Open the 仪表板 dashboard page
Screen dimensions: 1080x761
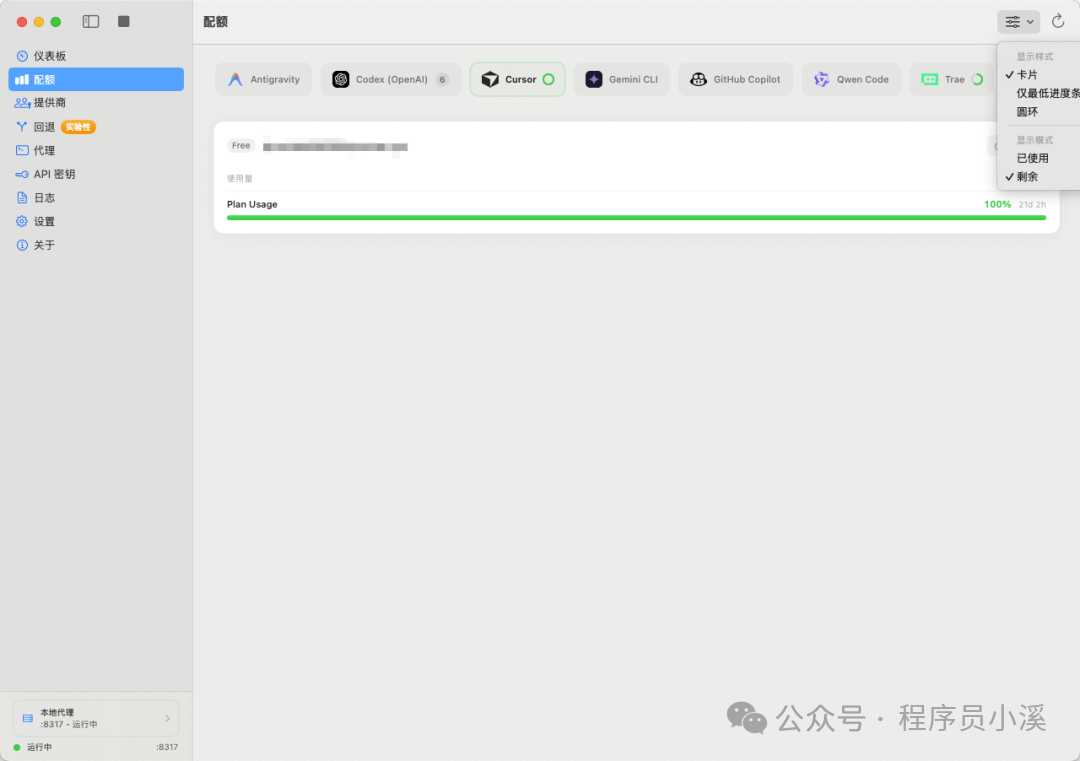tap(96, 56)
